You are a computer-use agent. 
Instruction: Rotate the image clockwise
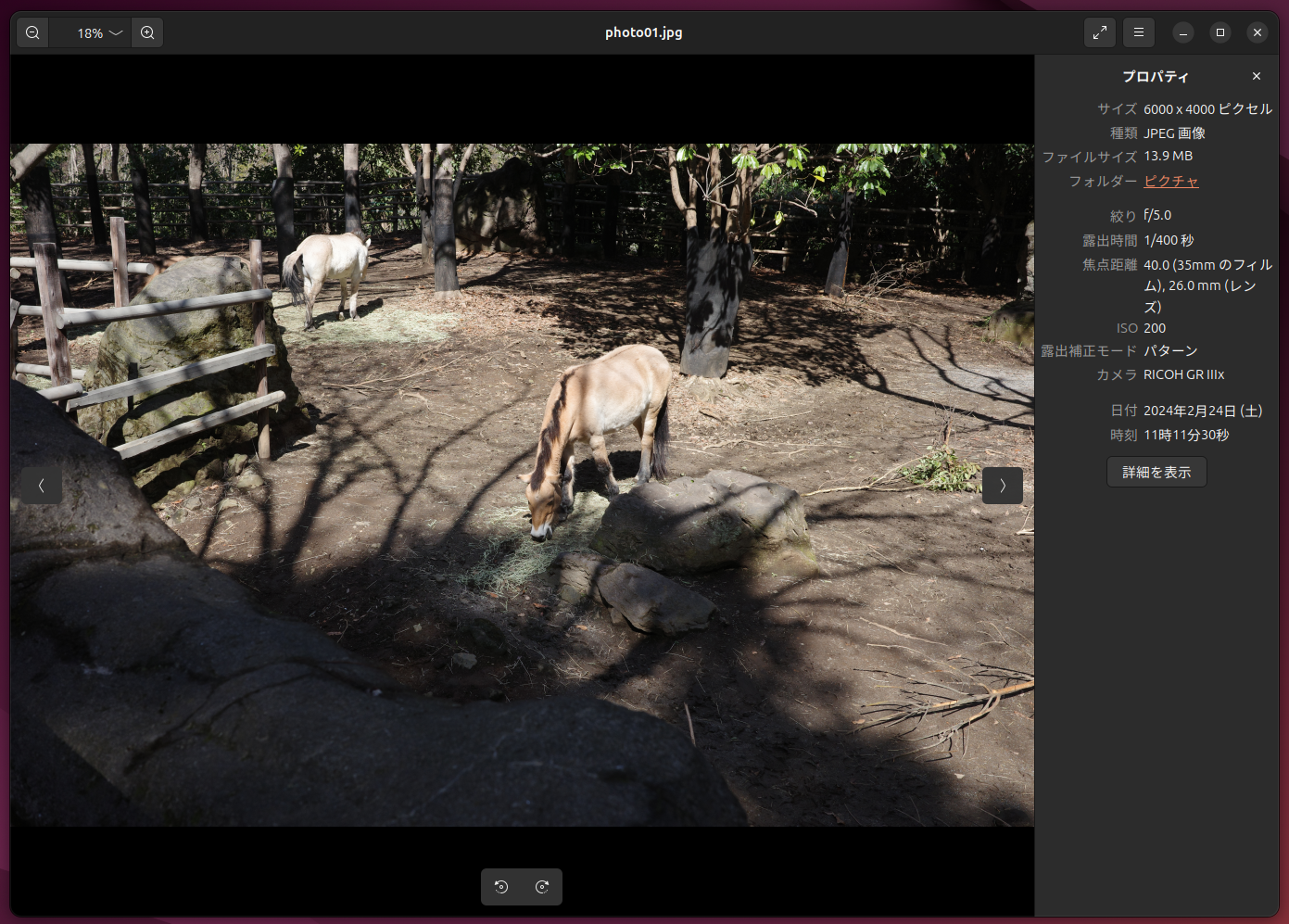tap(542, 887)
